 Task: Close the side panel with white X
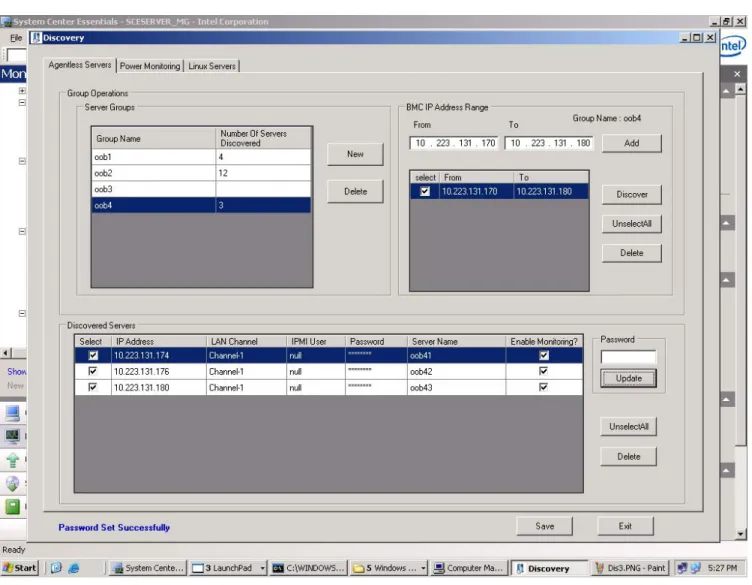(x=737, y=74)
